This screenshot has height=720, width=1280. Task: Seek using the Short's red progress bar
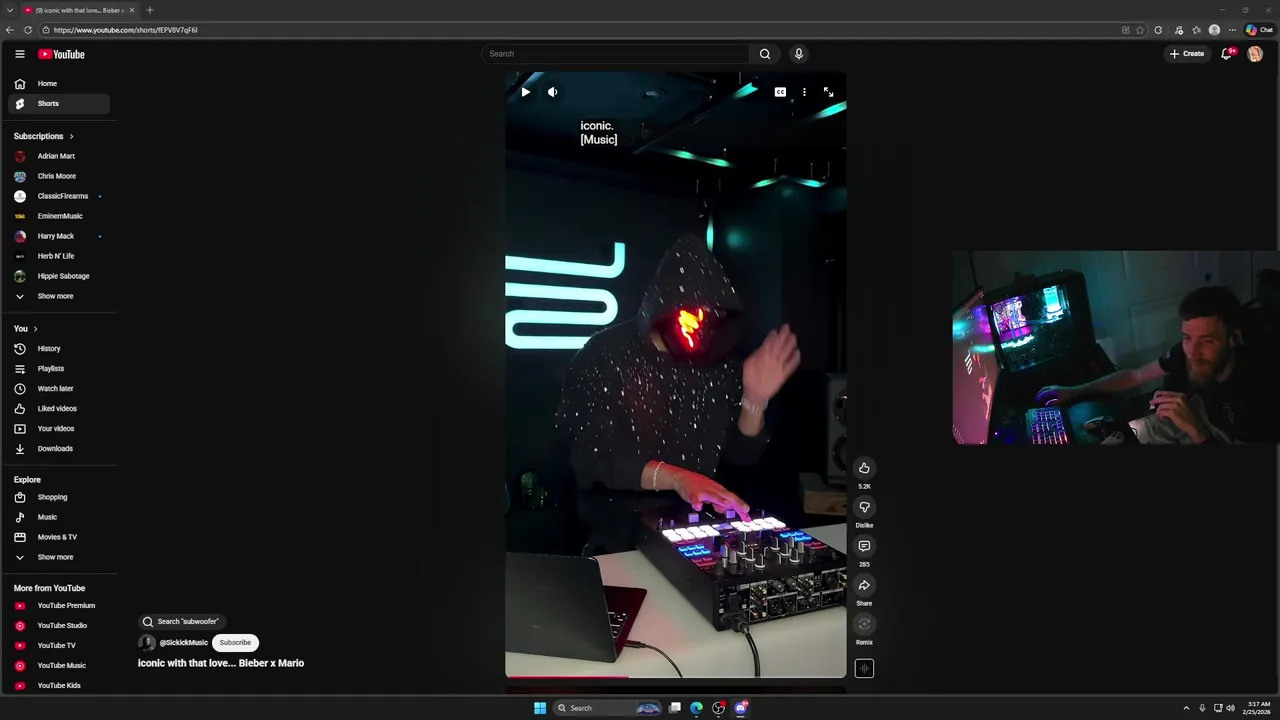coord(675,677)
